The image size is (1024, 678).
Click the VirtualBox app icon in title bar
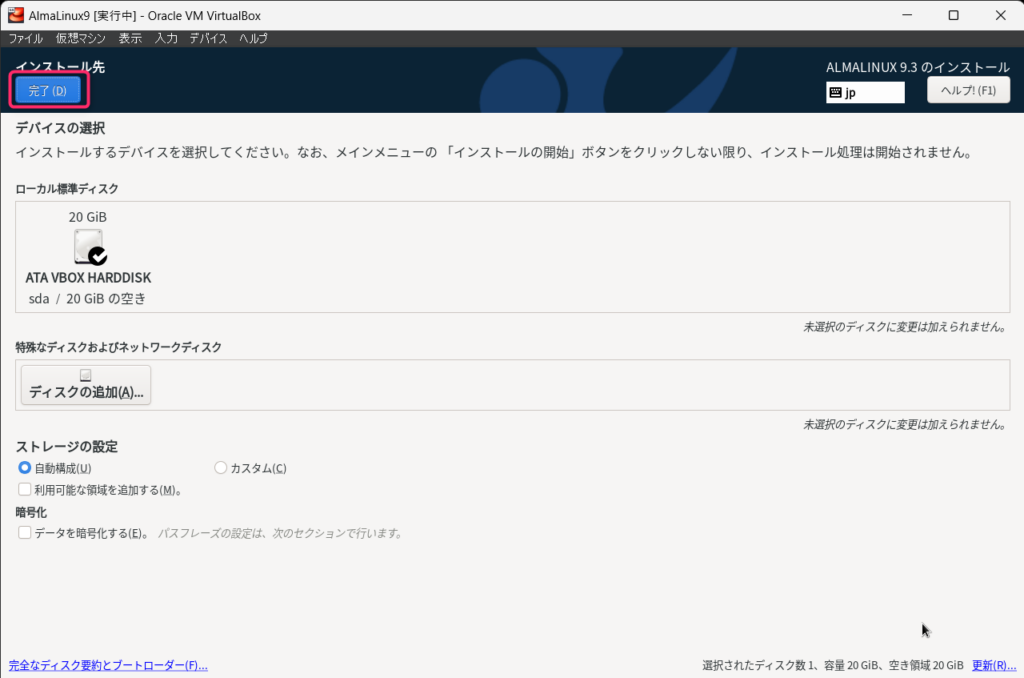16,15
